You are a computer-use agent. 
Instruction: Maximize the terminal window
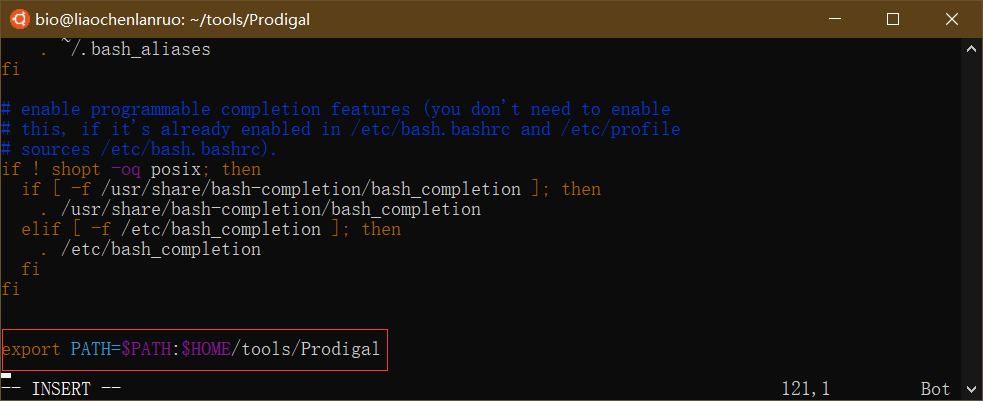[x=893, y=18]
